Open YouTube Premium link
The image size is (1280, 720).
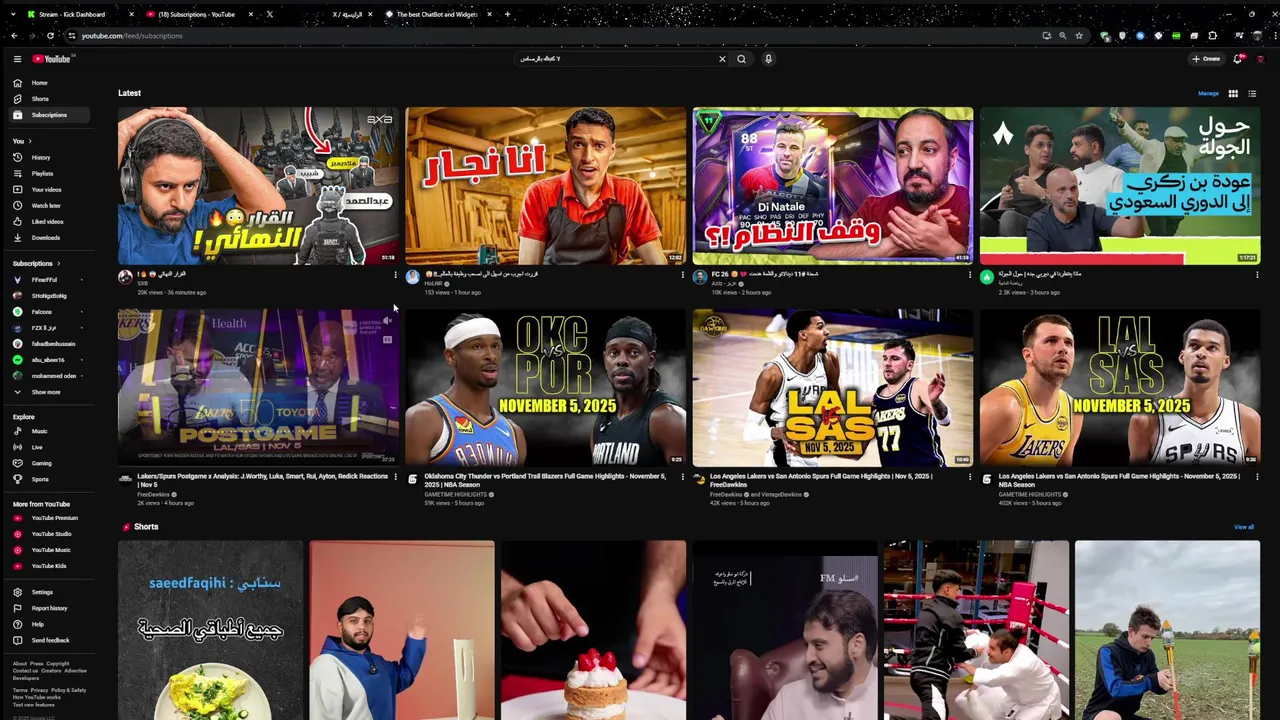click(x=50, y=518)
